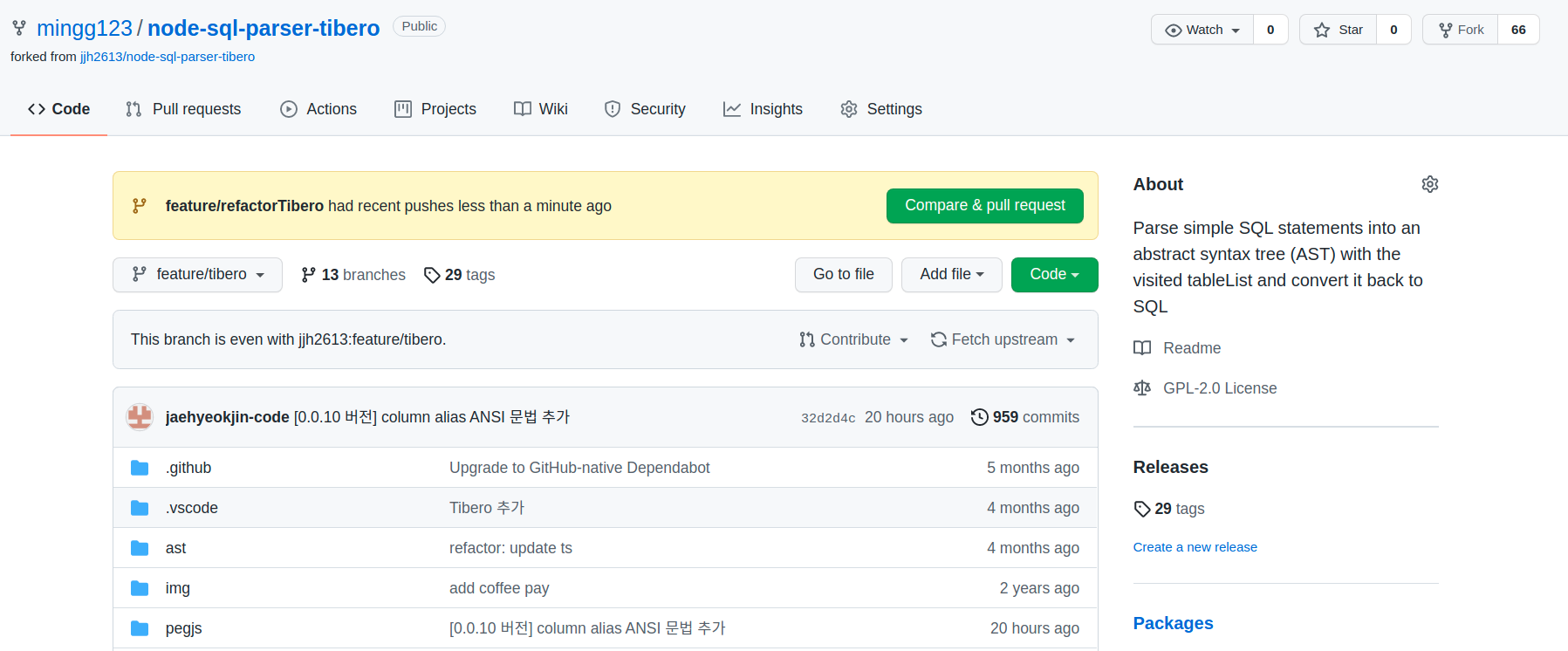Open the Actions tab
This screenshot has width=1568, height=651.
(318, 109)
